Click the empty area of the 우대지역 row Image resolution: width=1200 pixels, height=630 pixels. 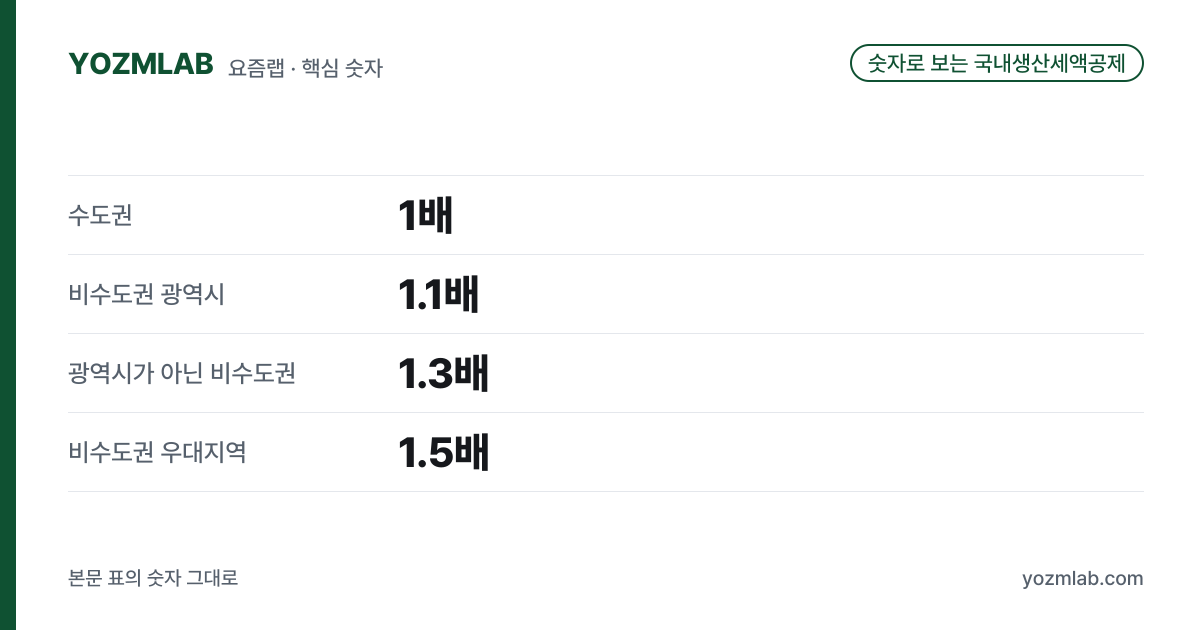tap(815, 452)
